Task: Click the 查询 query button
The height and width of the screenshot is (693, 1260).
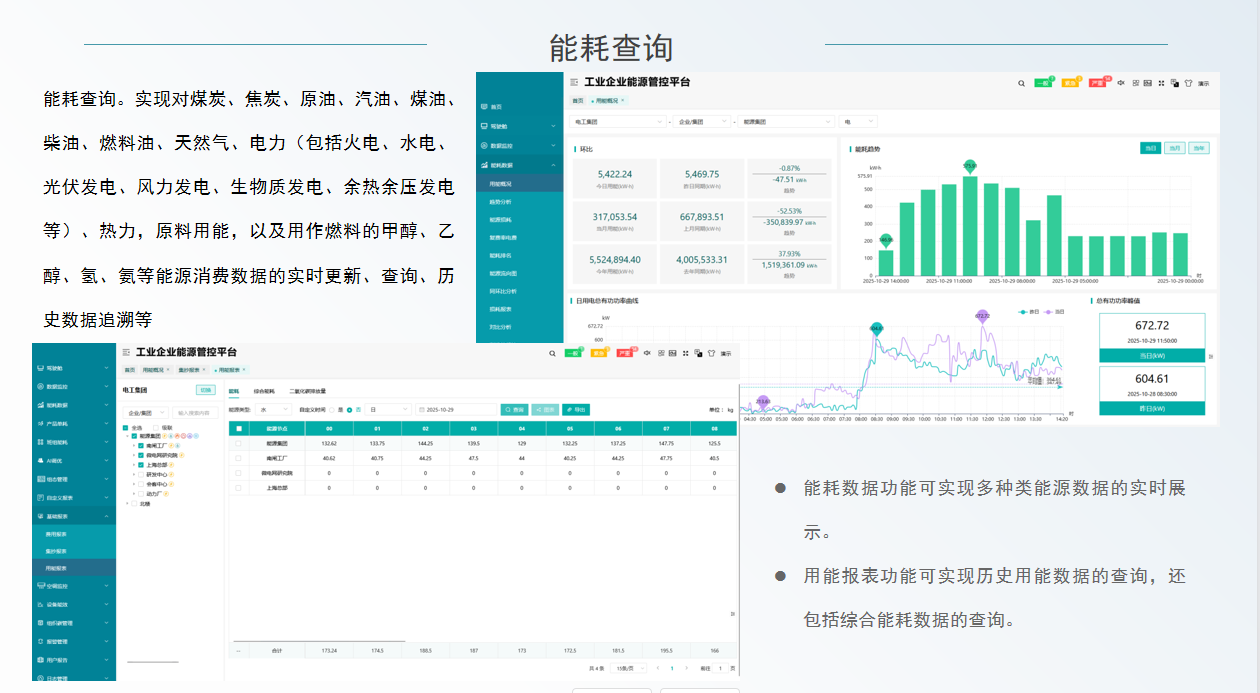Action: click(514, 409)
